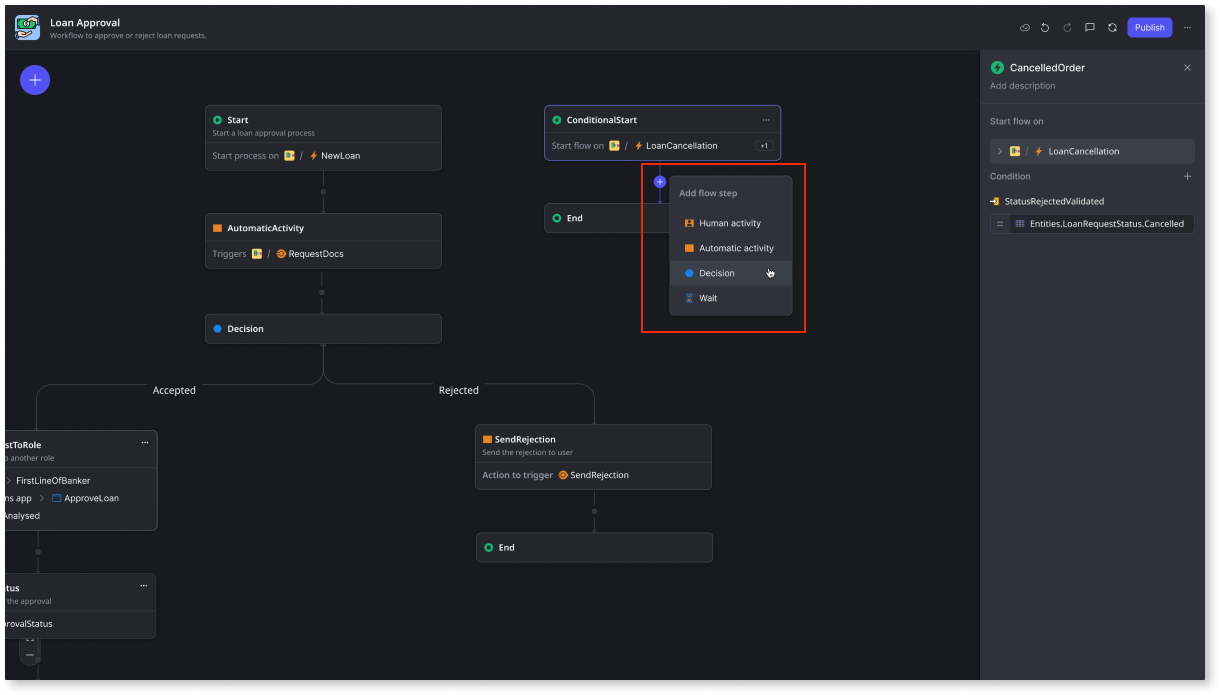The width and height of the screenshot is (1220, 695).
Task: Click the Publish button
Action: [1149, 27]
